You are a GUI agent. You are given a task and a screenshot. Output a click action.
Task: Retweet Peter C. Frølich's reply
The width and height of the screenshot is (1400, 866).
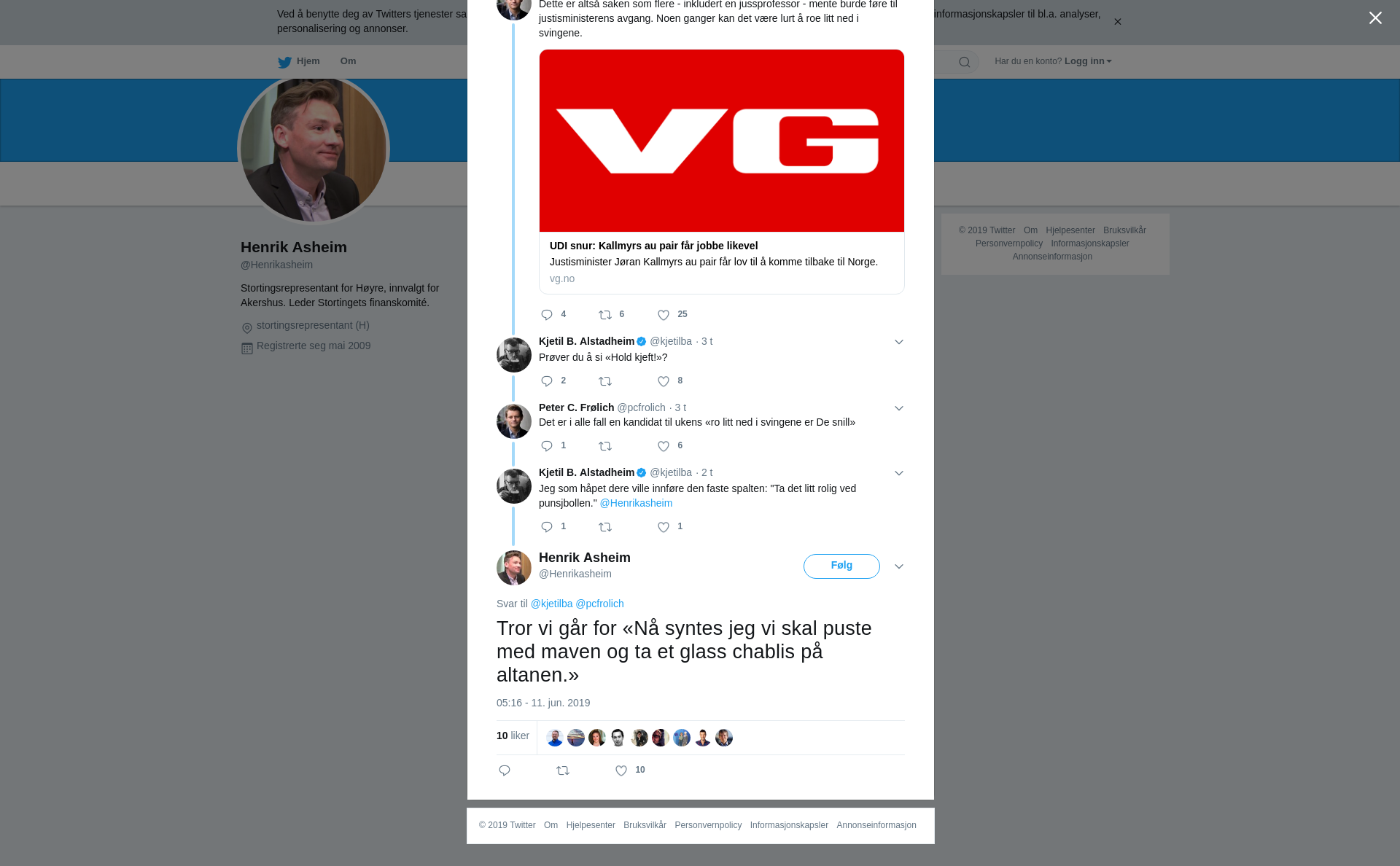[605, 446]
